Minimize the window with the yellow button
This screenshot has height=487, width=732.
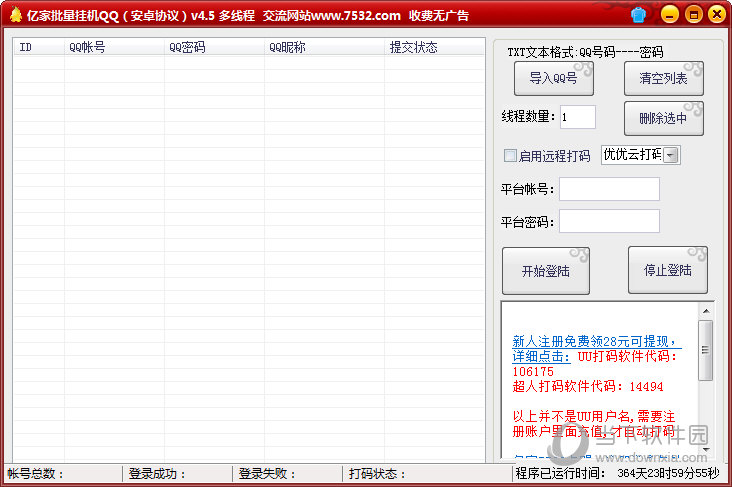[670, 14]
